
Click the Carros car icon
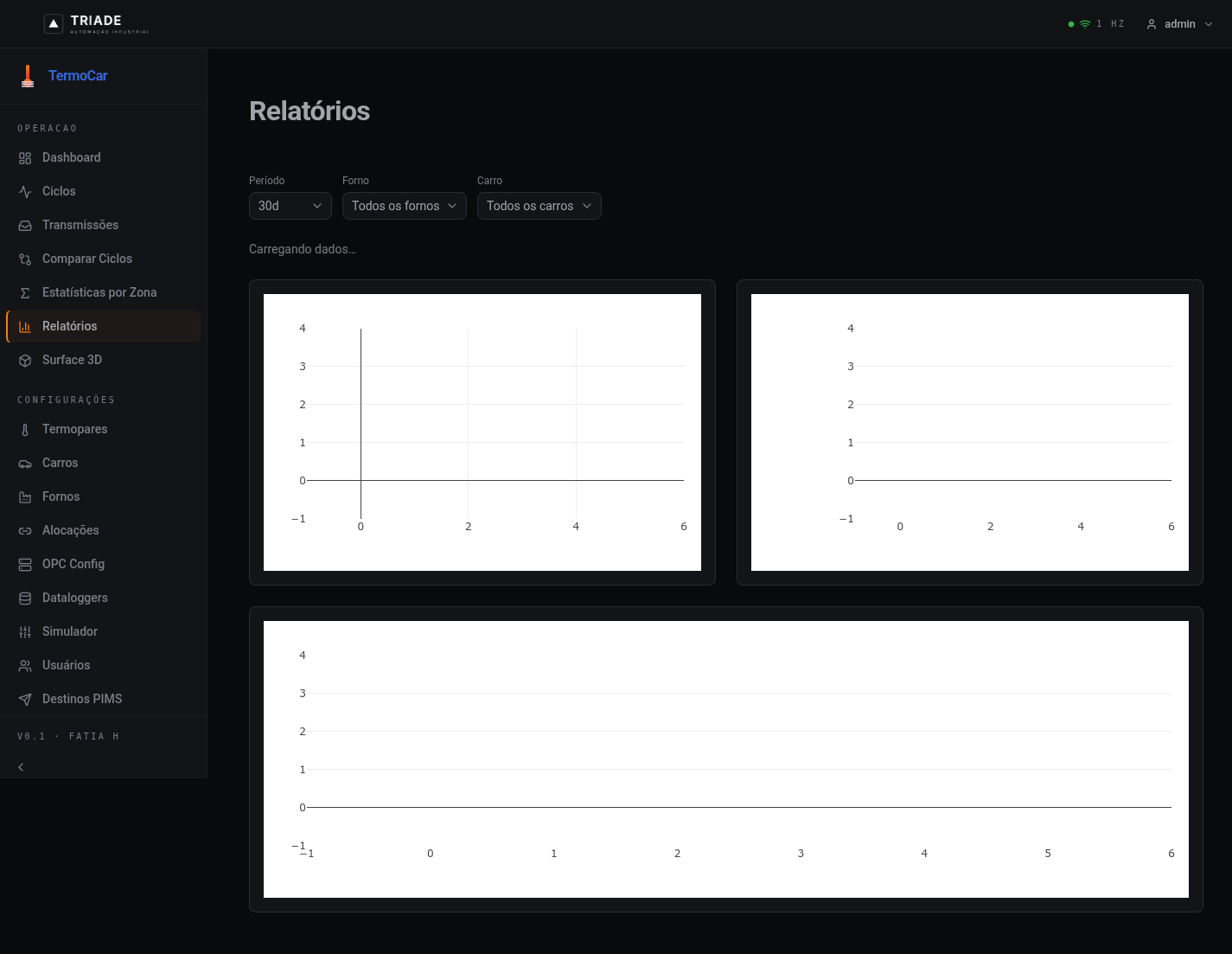[x=25, y=464]
